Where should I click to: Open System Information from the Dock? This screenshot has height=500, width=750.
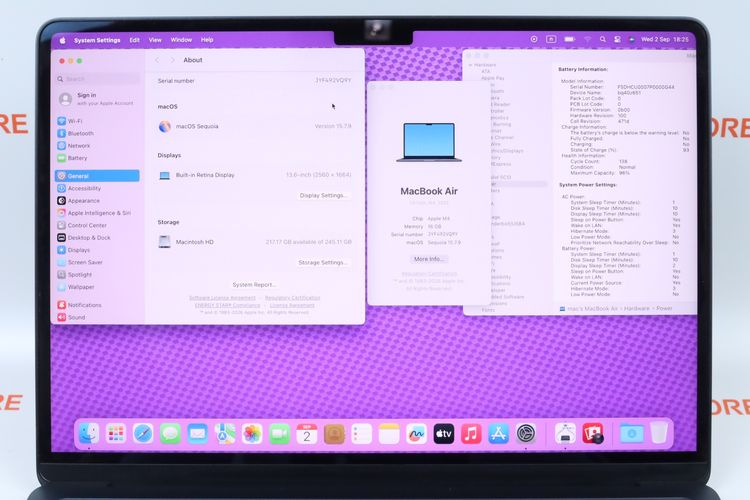tap(565, 433)
